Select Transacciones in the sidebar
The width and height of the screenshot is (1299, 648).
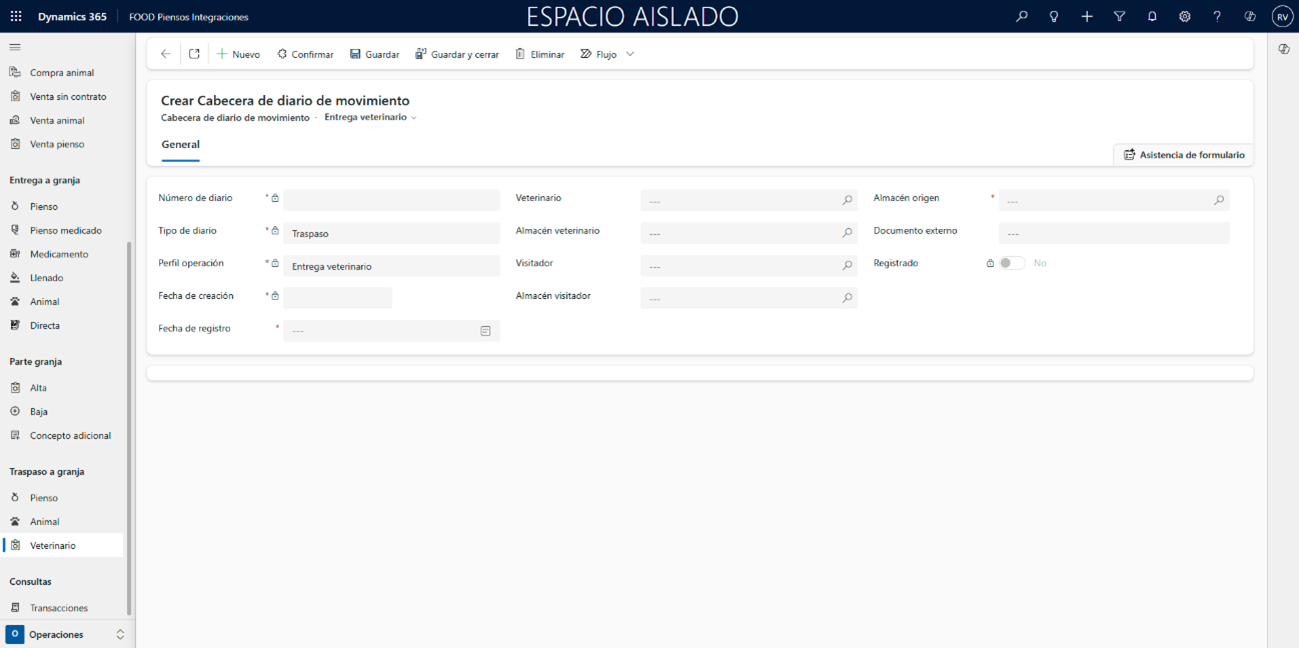58,608
